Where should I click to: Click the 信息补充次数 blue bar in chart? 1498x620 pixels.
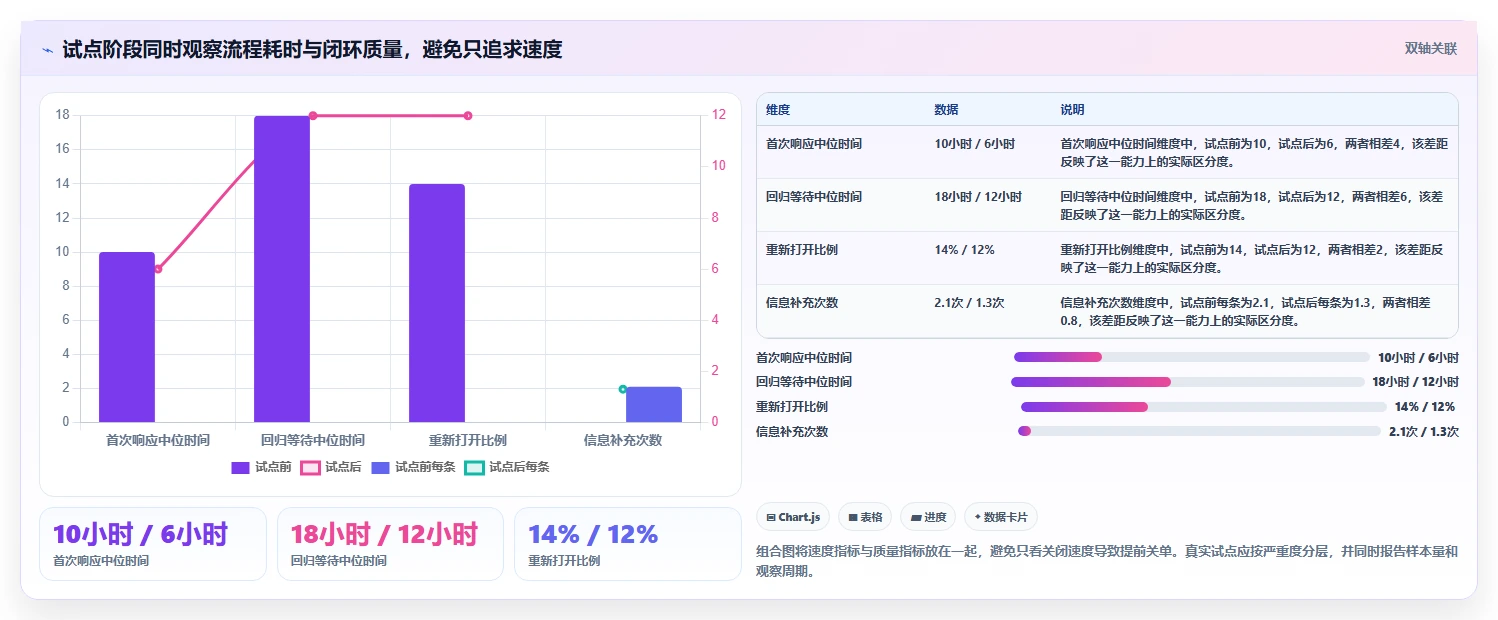654,404
